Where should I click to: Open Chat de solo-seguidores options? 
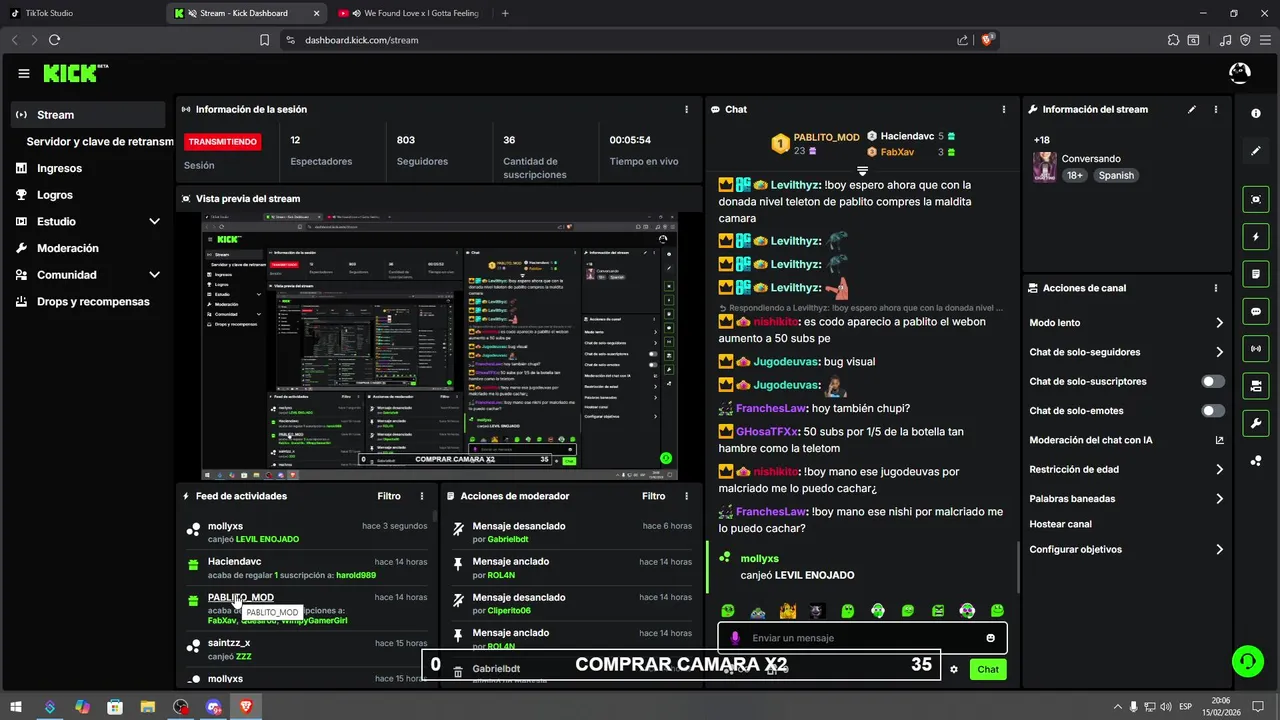[x=1127, y=352]
